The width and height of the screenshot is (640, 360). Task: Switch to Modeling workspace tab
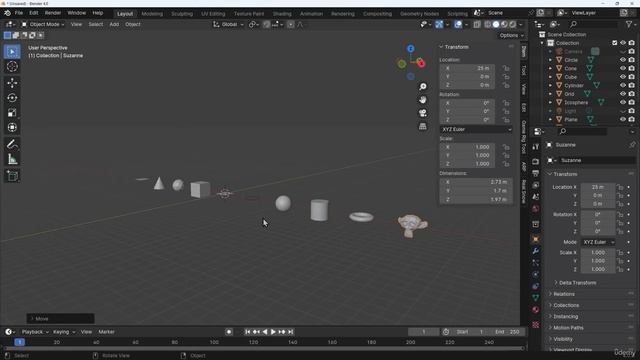tap(152, 13)
